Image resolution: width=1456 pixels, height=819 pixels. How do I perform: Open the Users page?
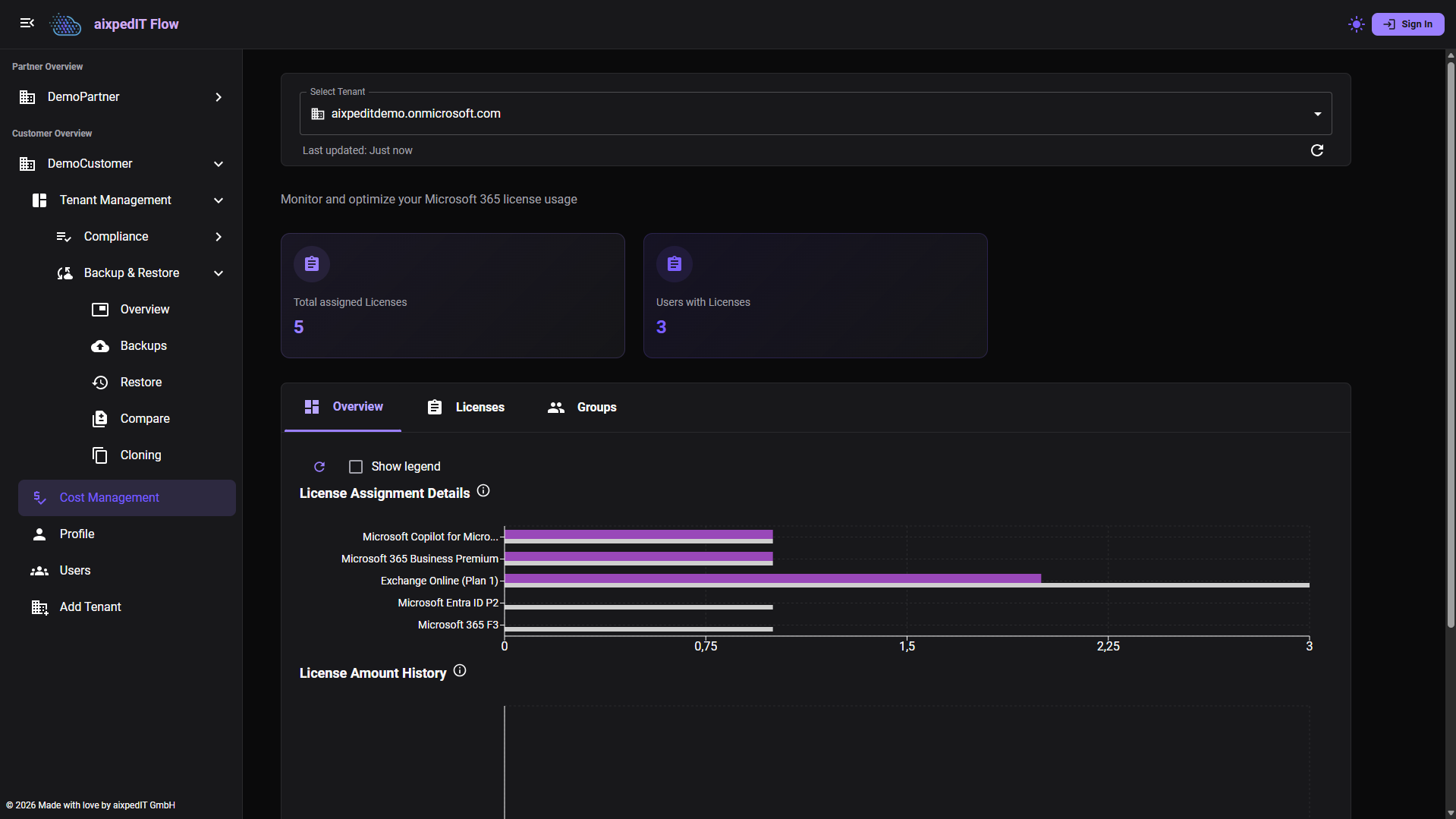(x=127, y=571)
